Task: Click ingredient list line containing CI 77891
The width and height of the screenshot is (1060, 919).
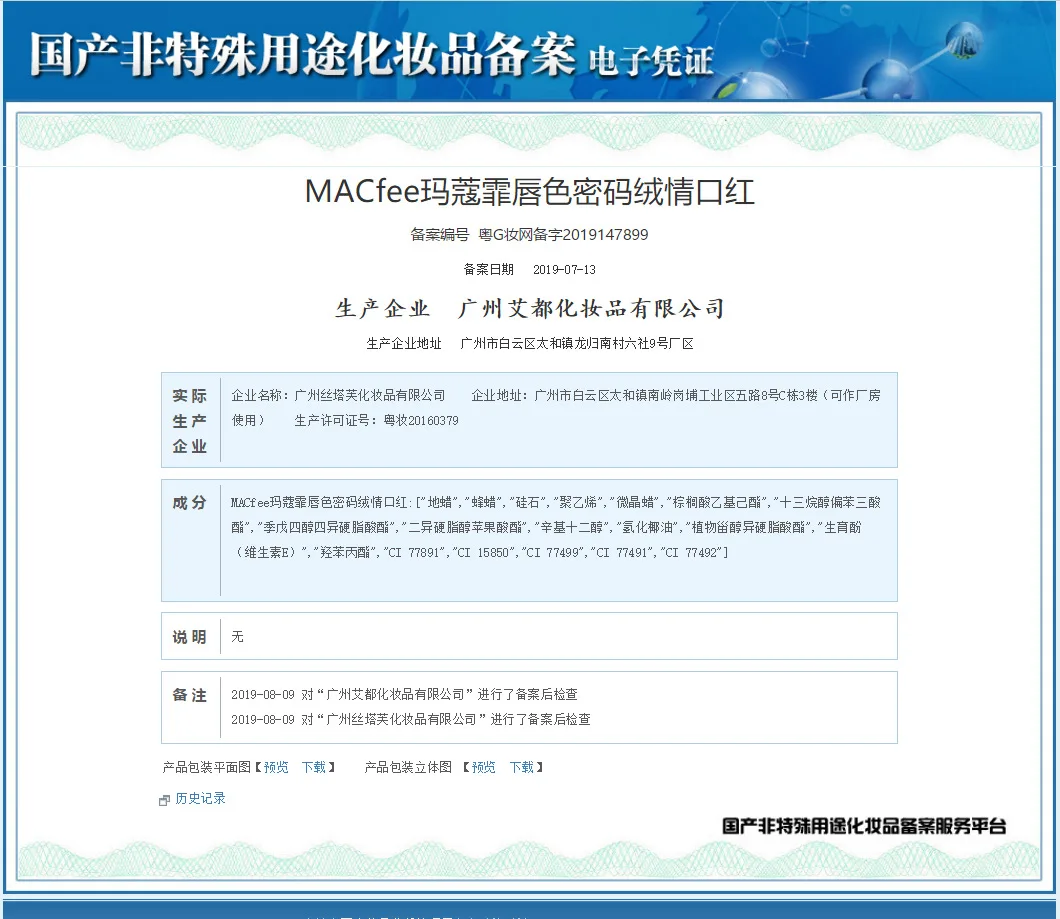Action: (480, 552)
